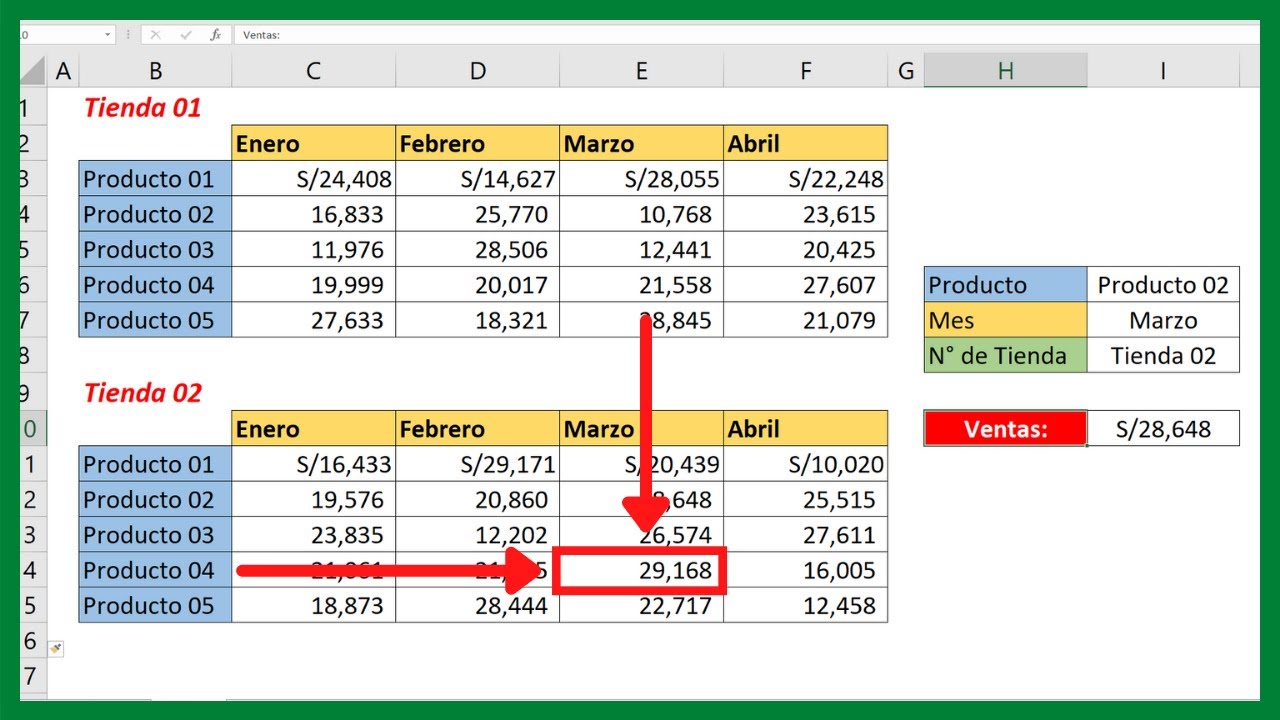Select column D header
This screenshot has width=1280, height=720.
coord(477,71)
